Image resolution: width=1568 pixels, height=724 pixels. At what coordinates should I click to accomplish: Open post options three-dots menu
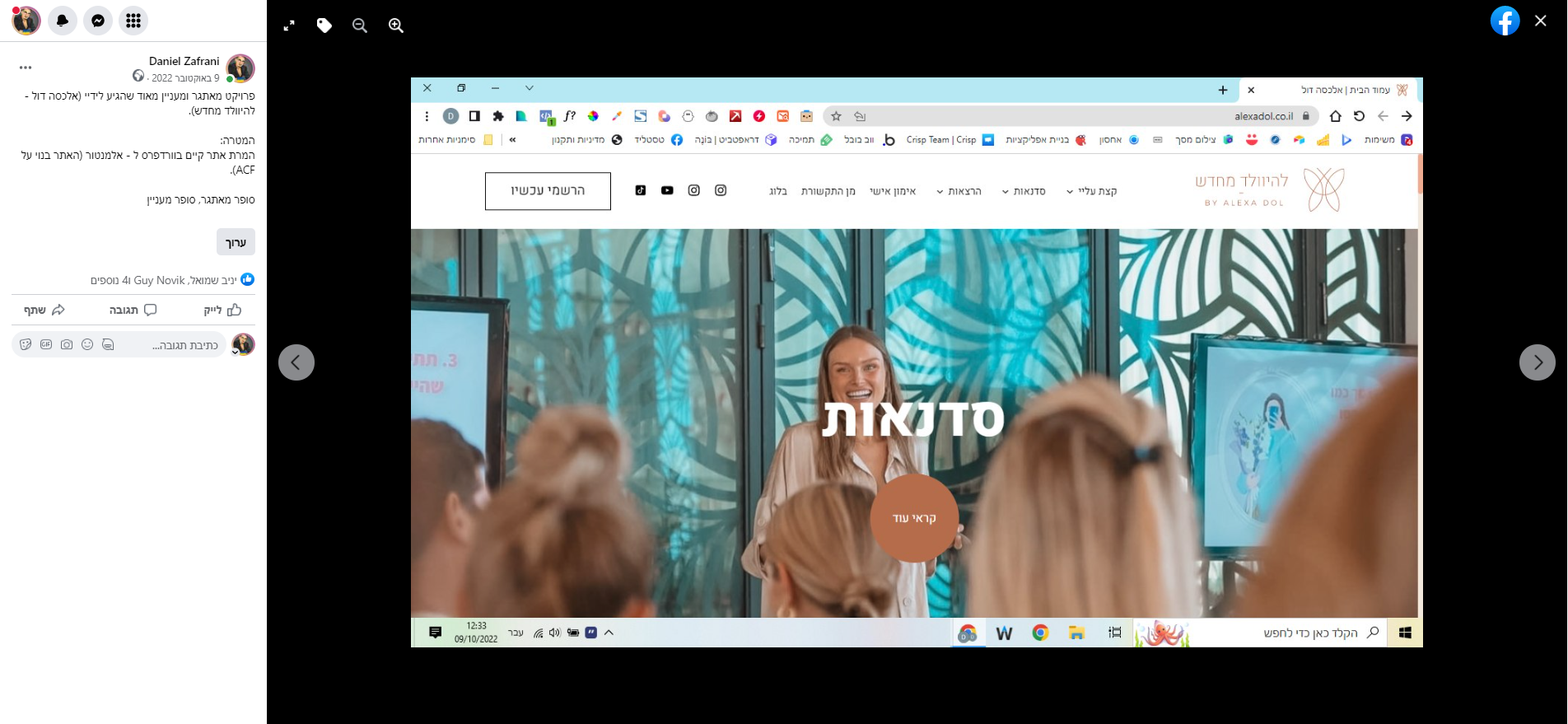[x=26, y=68]
